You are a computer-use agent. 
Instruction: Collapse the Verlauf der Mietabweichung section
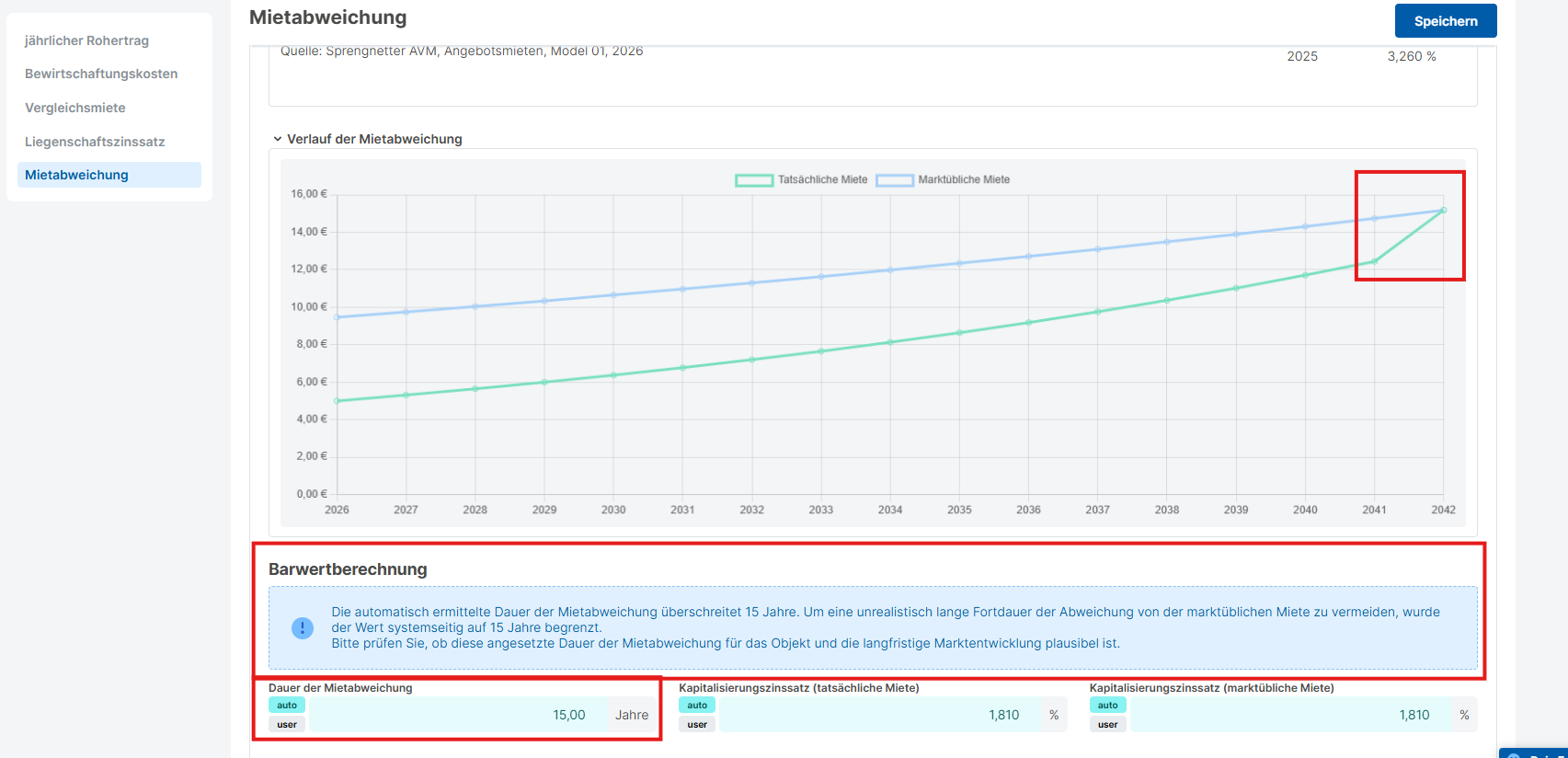278,139
